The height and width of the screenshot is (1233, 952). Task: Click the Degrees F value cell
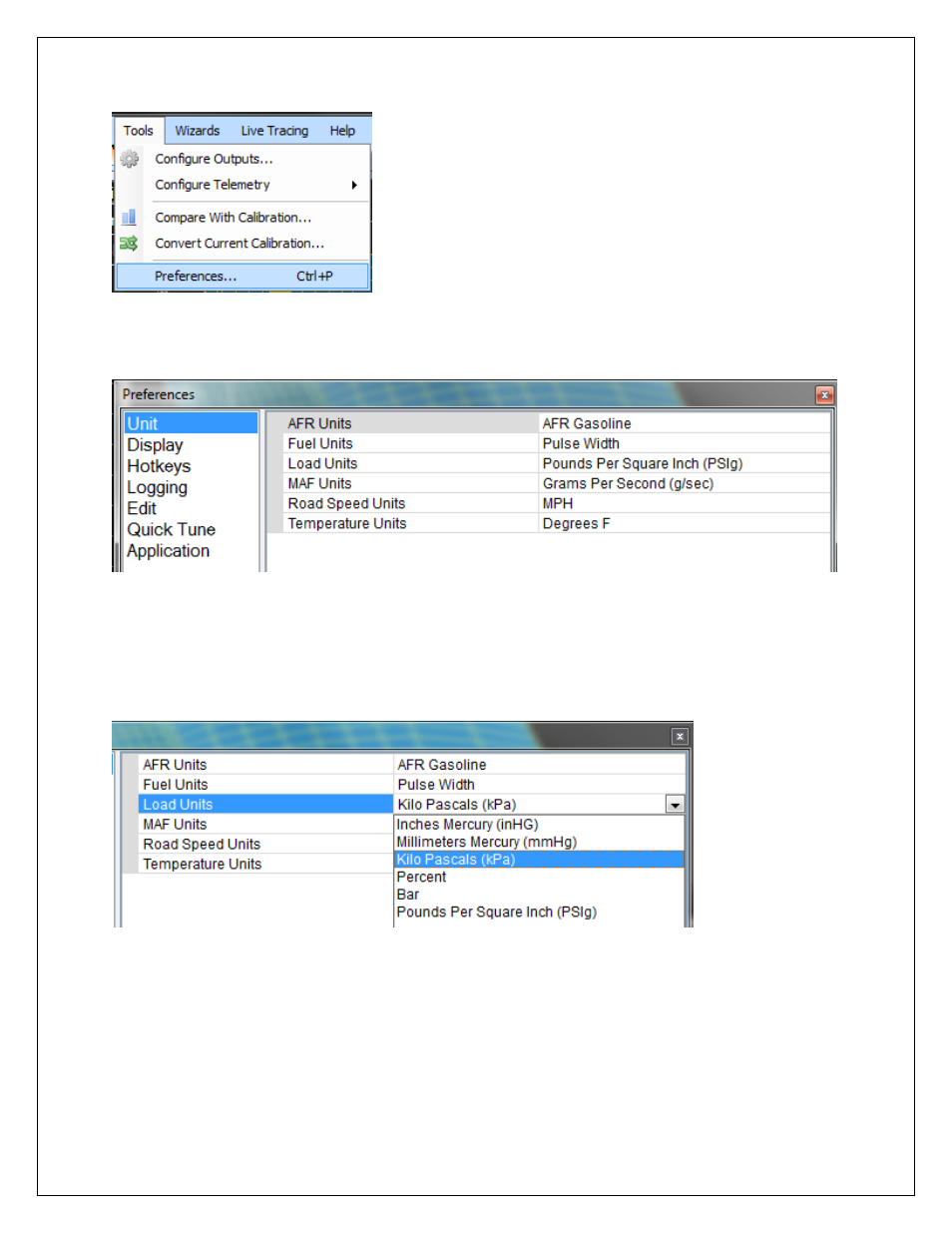click(685, 523)
